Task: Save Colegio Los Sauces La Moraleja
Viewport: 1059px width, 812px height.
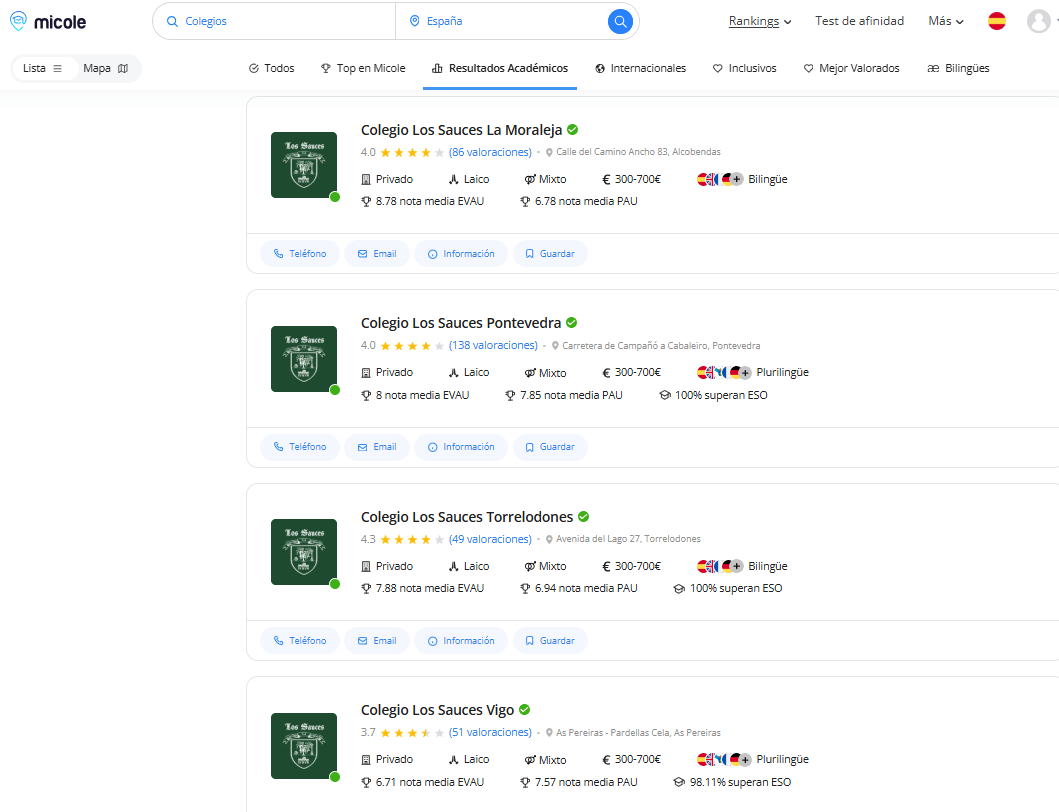Action: [550, 254]
